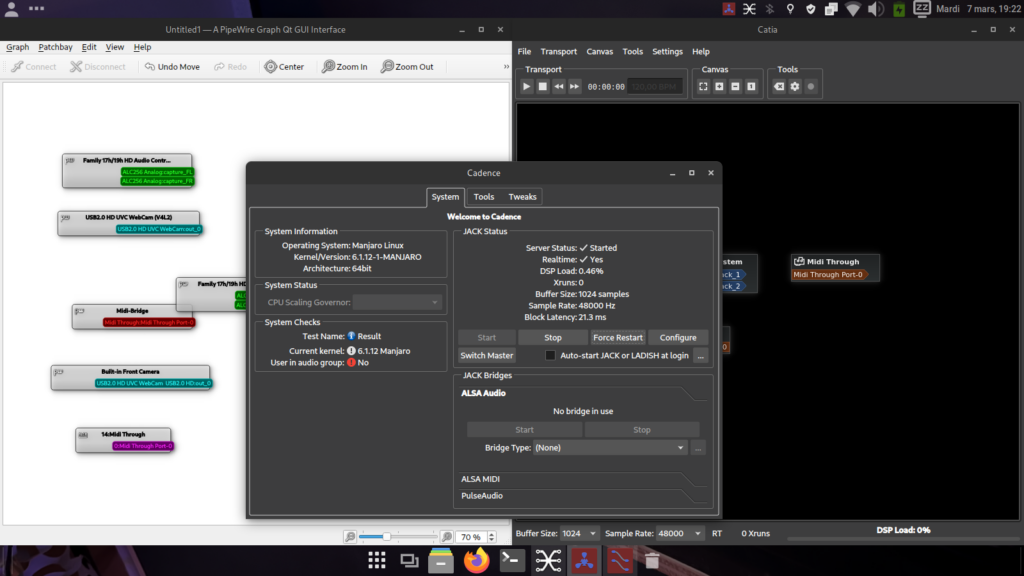Viewport: 1024px width, 576px height.
Task: Switch to Cadence Tools tab
Action: coord(484,197)
